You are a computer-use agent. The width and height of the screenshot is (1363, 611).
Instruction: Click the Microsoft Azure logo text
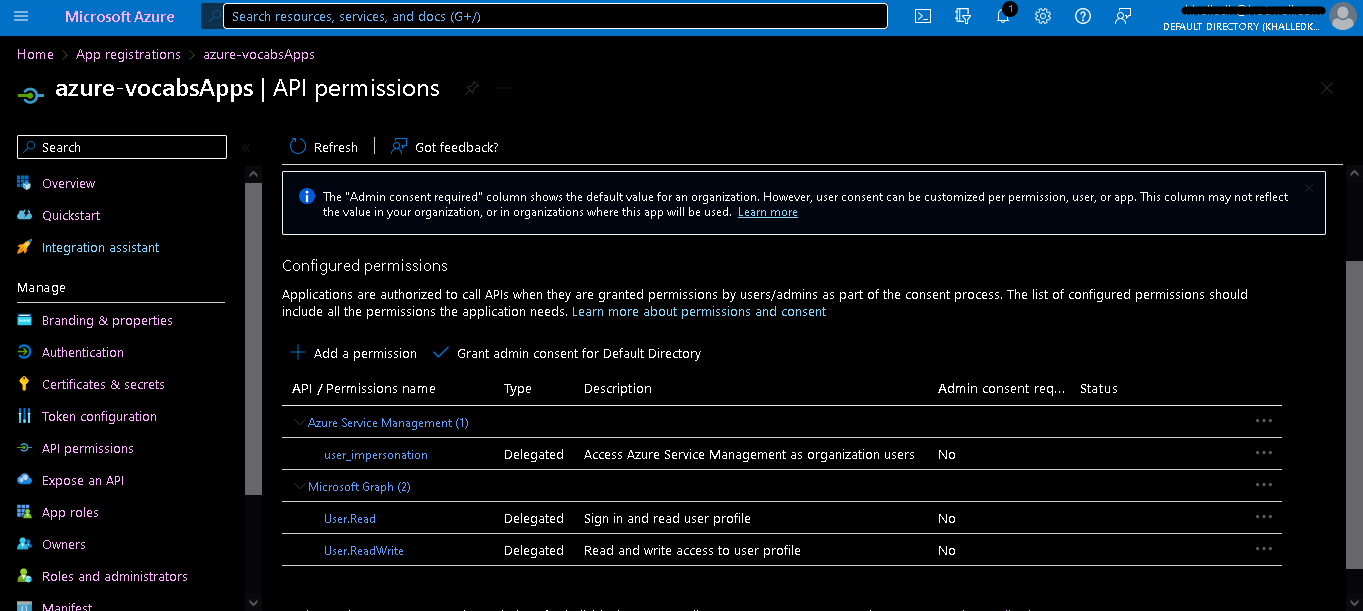(120, 16)
